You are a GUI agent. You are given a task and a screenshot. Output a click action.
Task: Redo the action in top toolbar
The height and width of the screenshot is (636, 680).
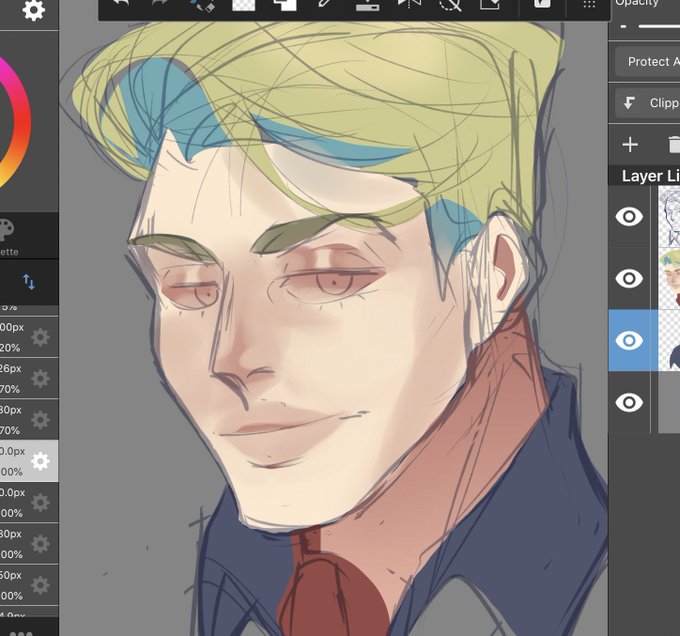160,4
